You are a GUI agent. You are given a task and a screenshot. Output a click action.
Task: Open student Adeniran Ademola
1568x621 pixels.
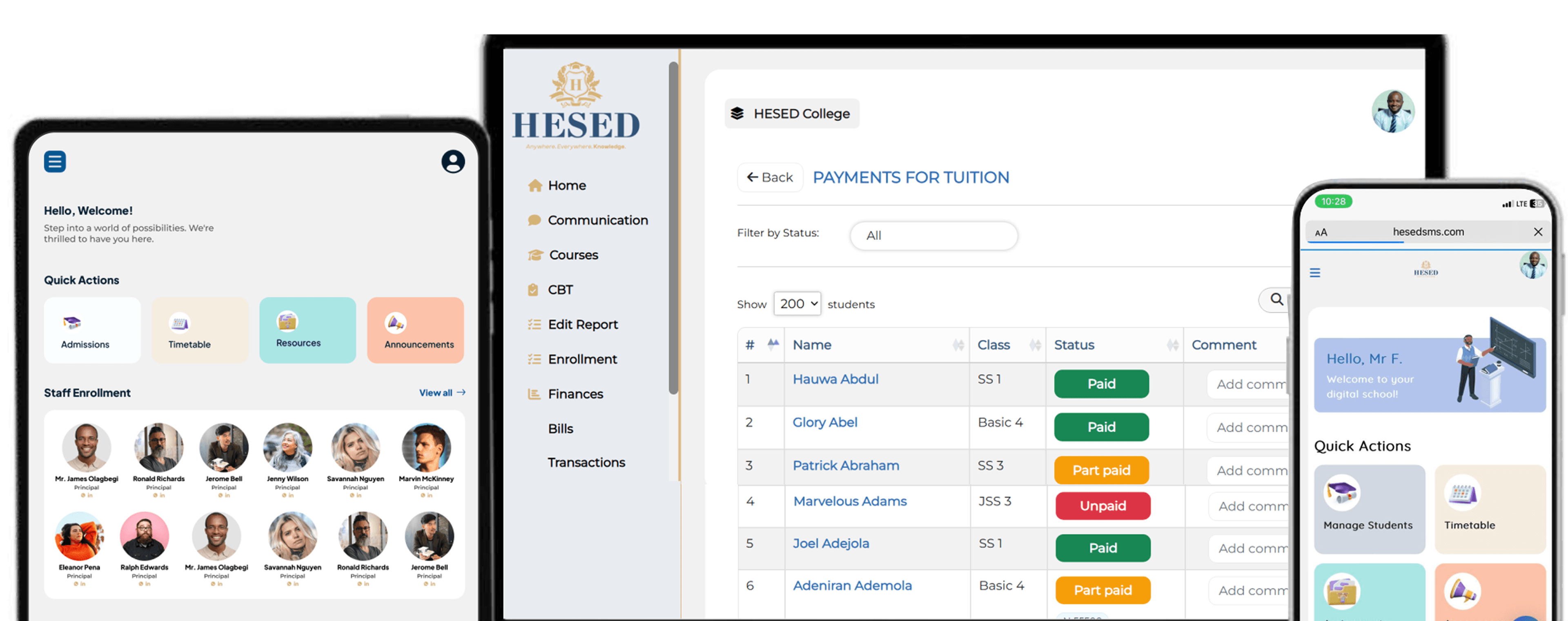coord(852,585)
